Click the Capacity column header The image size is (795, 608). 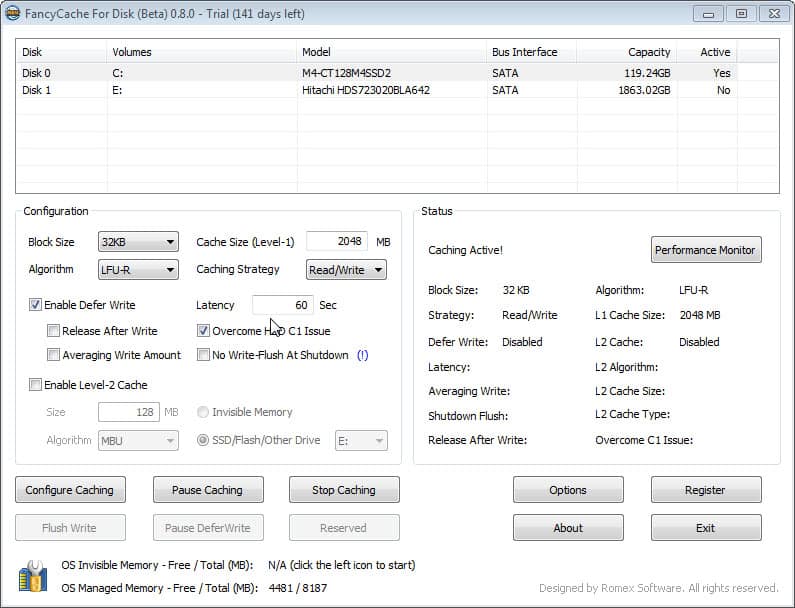coord(626,52)
